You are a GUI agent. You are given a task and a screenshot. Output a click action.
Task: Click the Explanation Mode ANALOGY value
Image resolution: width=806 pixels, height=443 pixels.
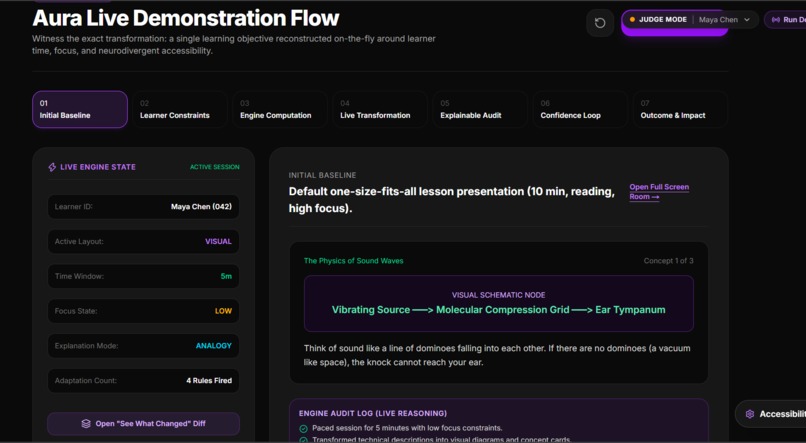(x=213, y=346)
